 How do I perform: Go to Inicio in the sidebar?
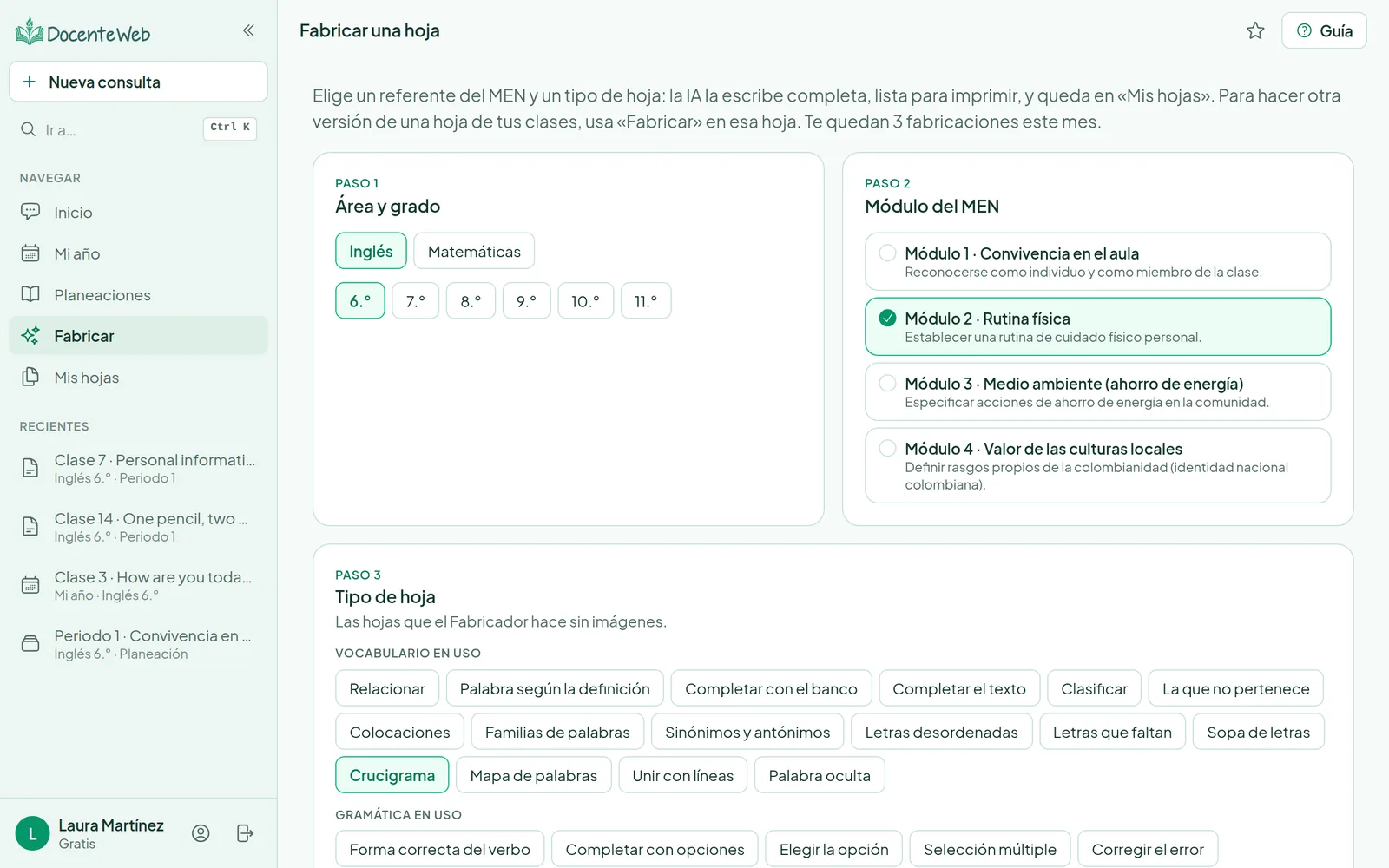click(x=138, y=213)
